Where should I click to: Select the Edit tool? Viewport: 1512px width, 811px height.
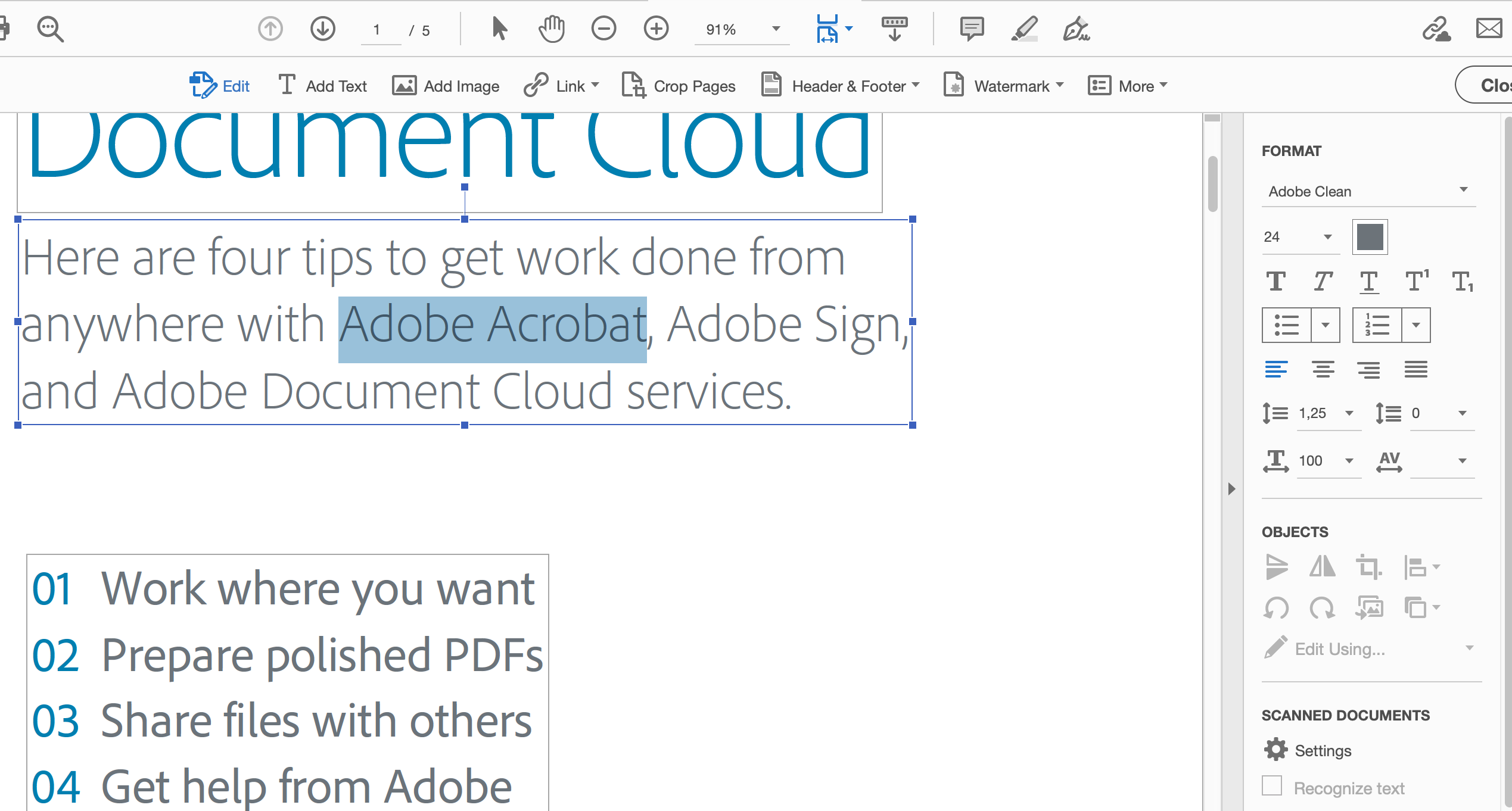(x=219, y=86)
